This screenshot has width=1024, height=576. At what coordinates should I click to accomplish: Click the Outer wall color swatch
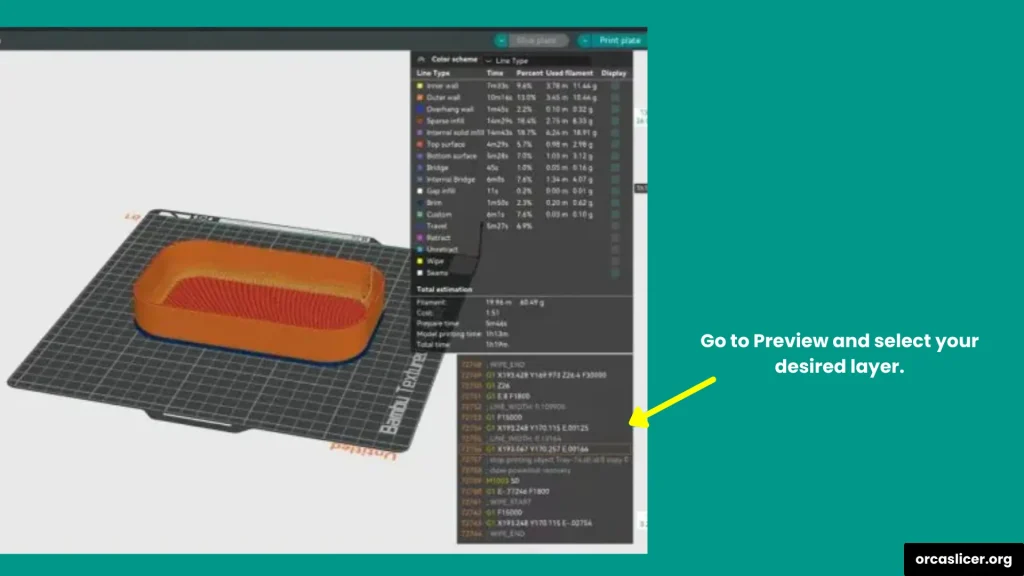(x=420, y=97)
